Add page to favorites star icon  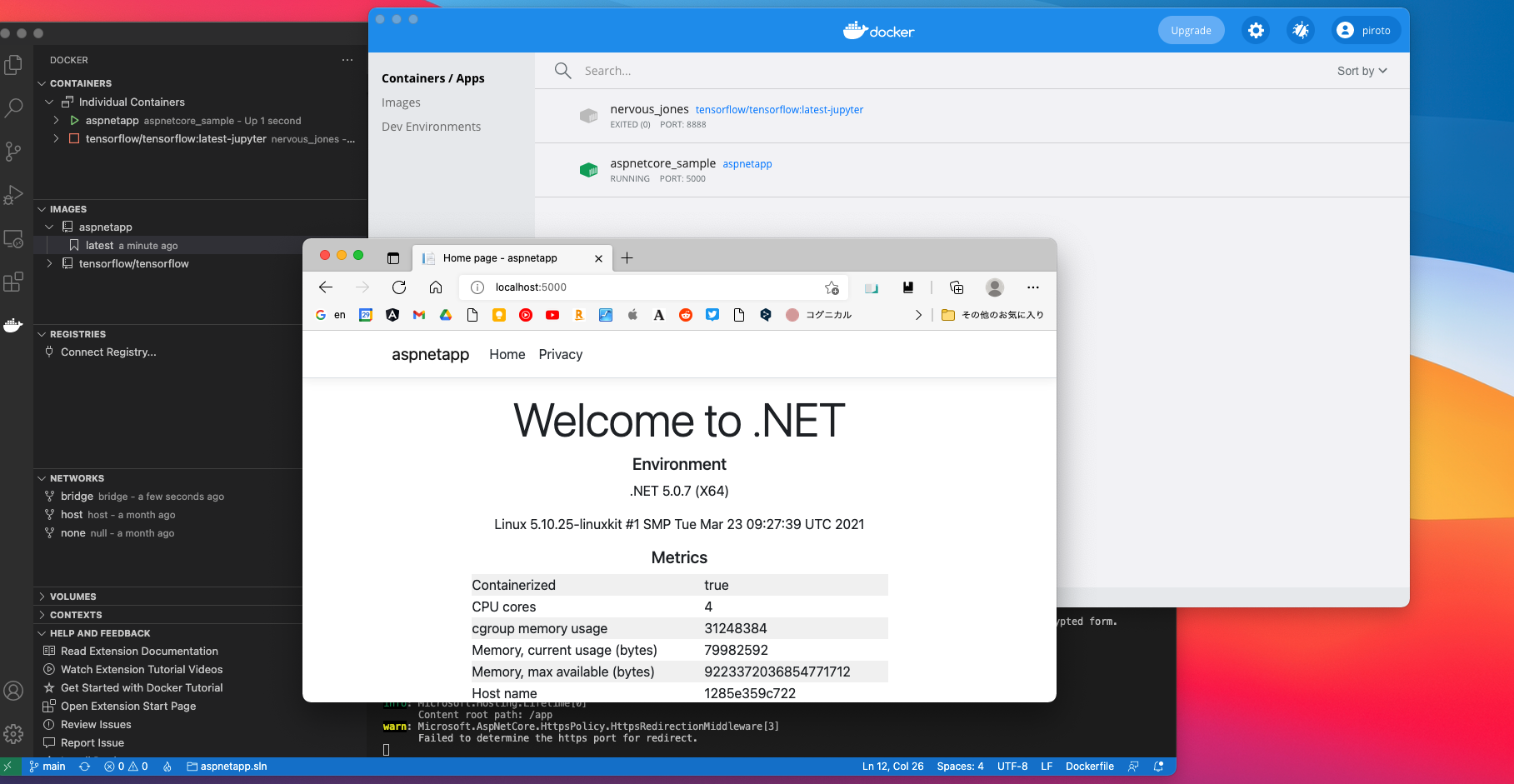(832, 287)
